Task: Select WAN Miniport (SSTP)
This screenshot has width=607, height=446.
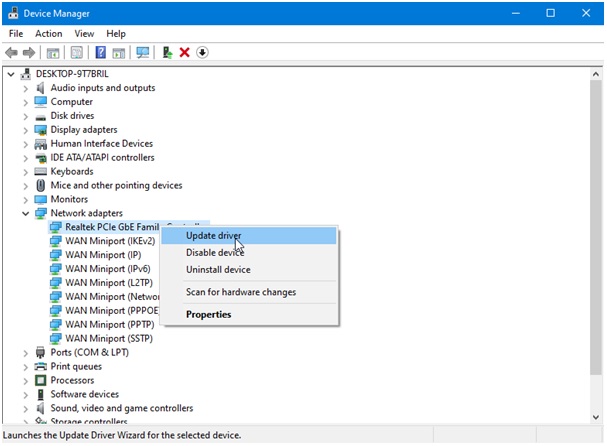Action: tap(109, 338)
